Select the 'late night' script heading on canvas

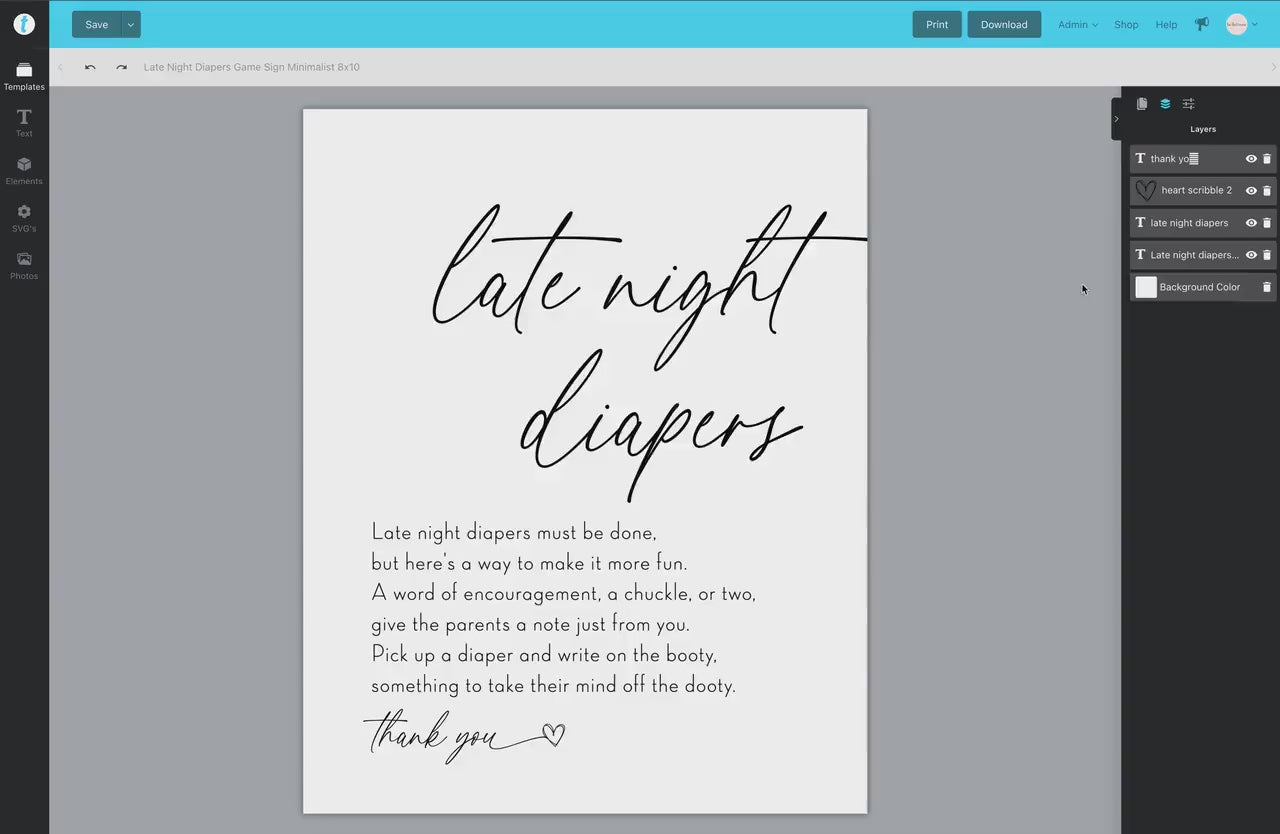click(x=648, y=285)
